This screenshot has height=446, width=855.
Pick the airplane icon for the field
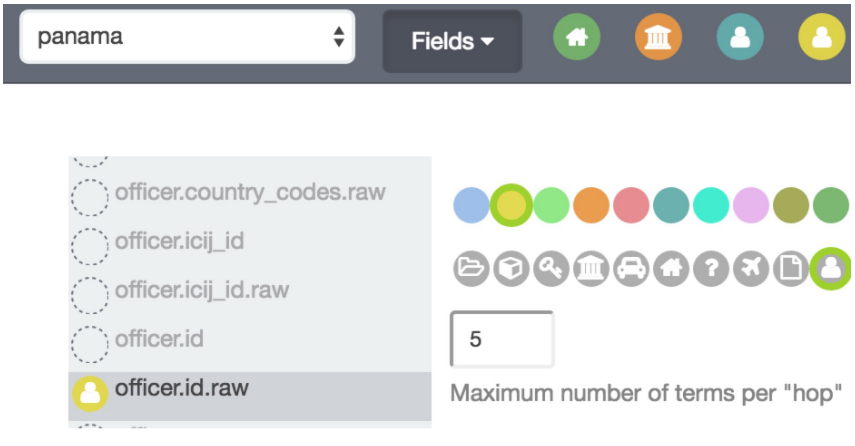coord(751,268)
